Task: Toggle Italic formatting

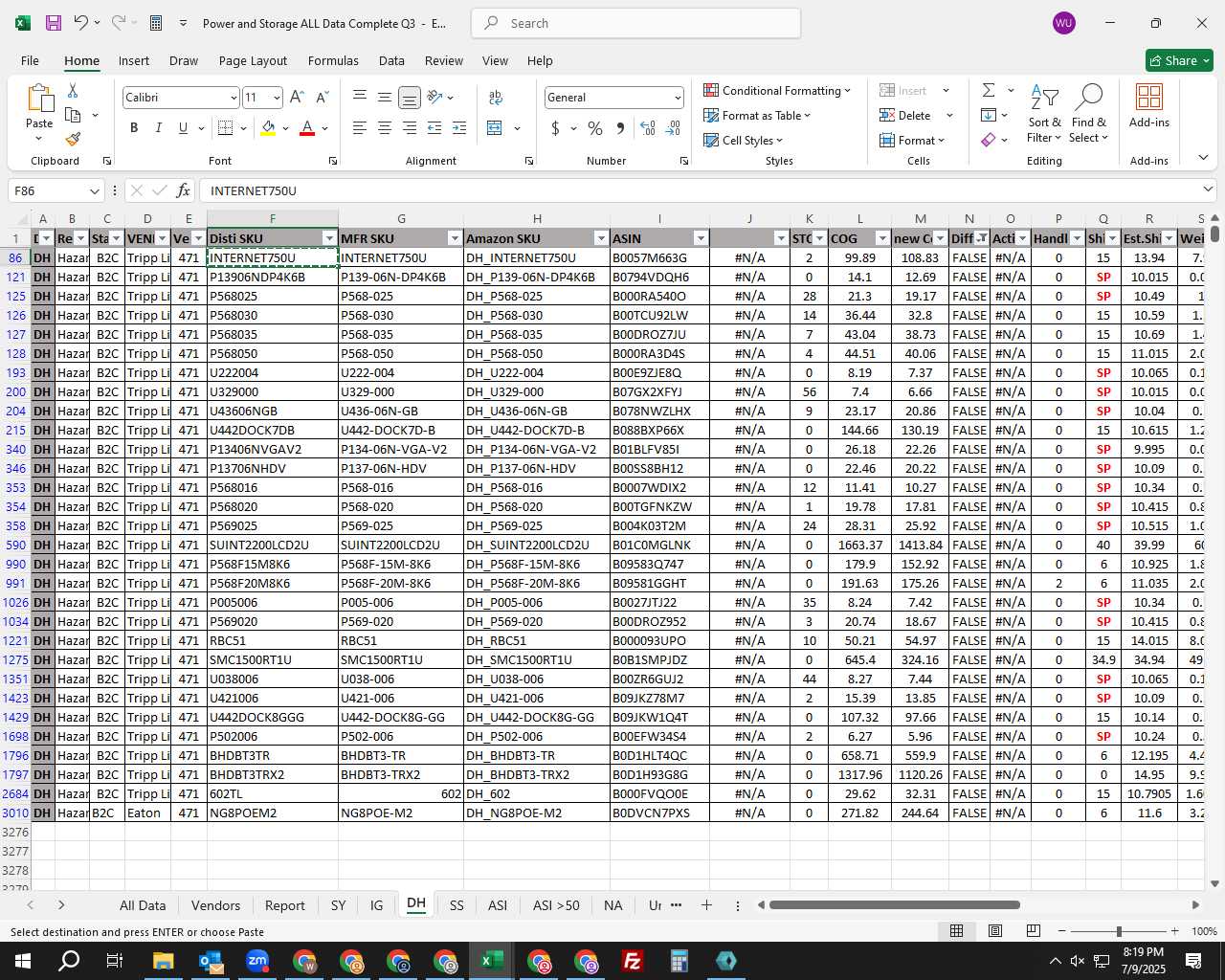Action: coord(158,128)
